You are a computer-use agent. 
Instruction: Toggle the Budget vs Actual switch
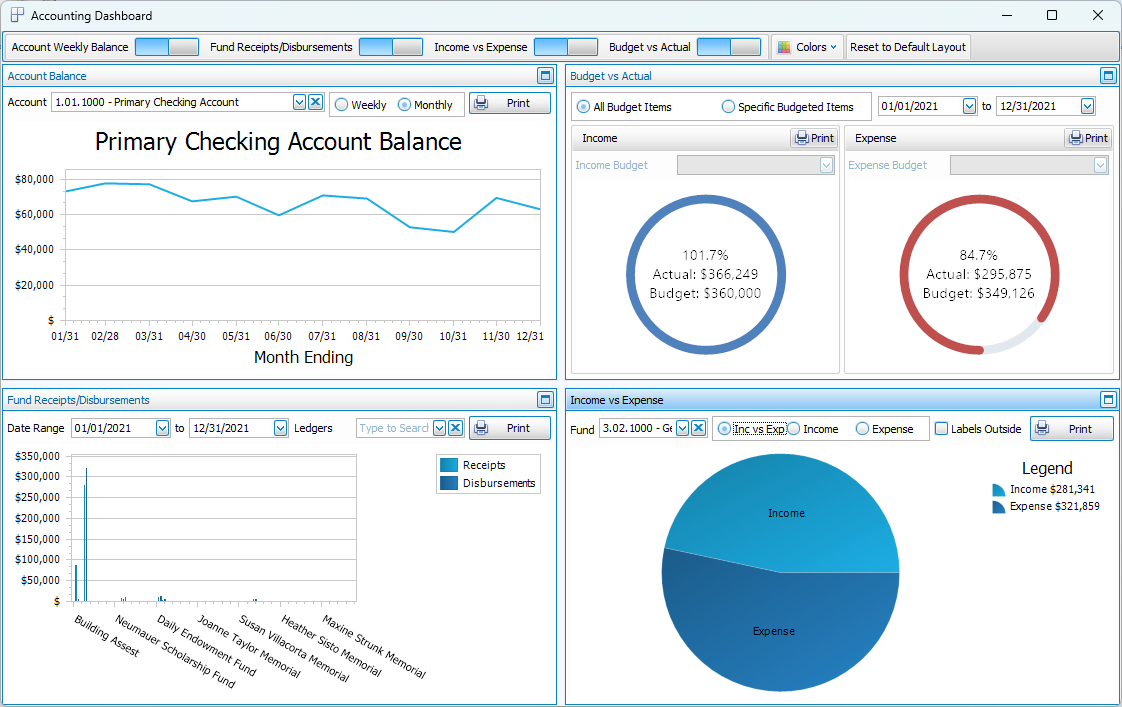(x=729, y=47)
